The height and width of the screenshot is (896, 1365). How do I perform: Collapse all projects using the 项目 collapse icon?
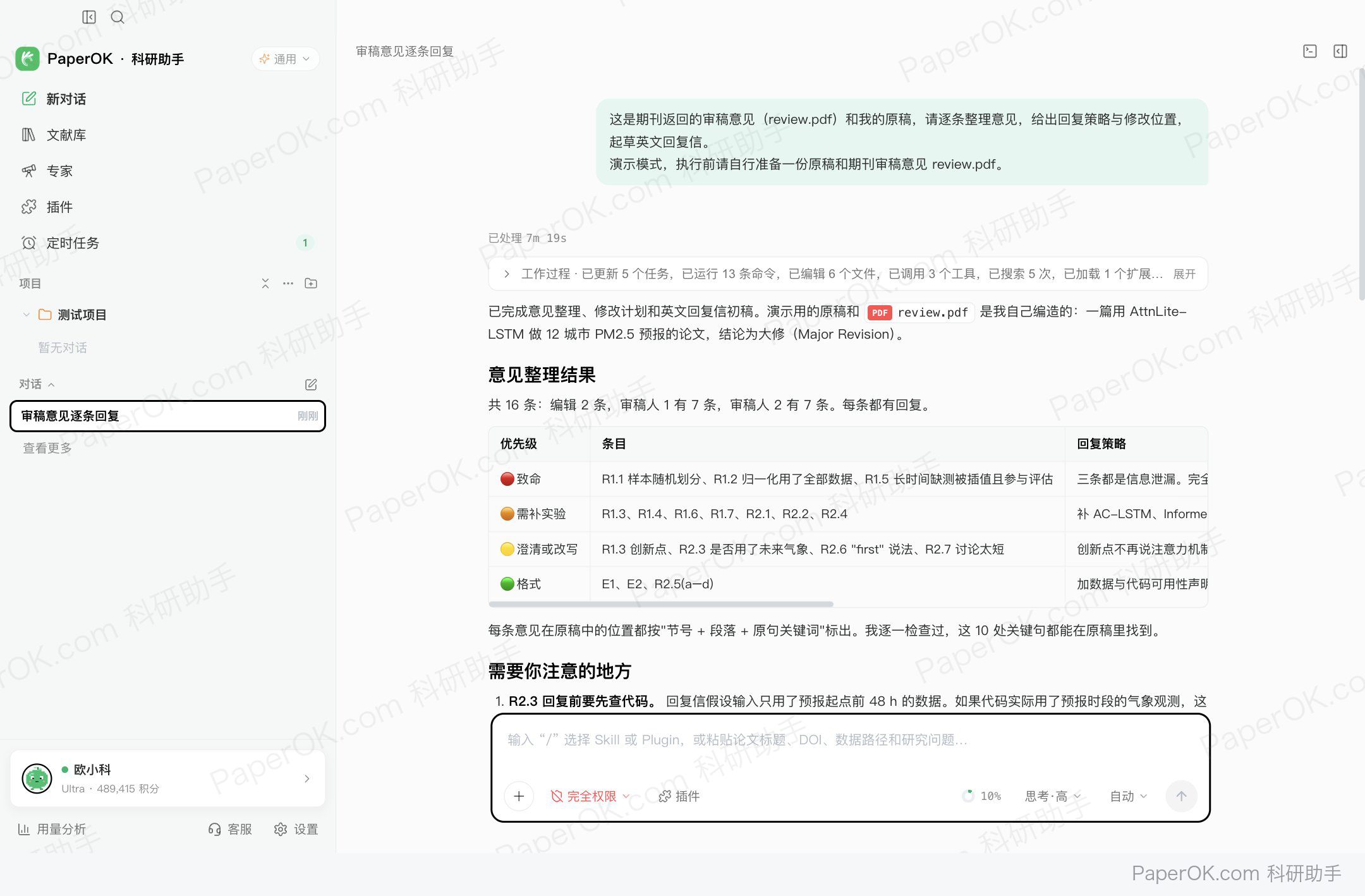(265, 283)
